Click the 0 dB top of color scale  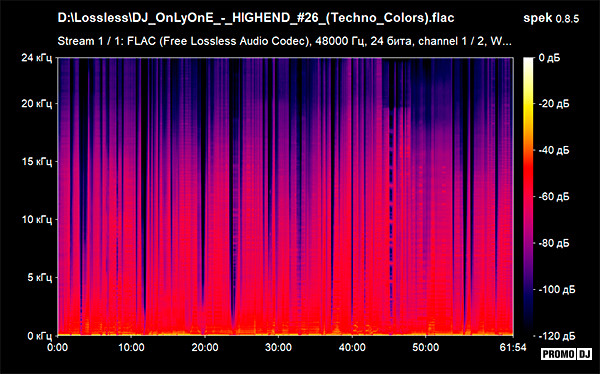click(x=549, y=58)
